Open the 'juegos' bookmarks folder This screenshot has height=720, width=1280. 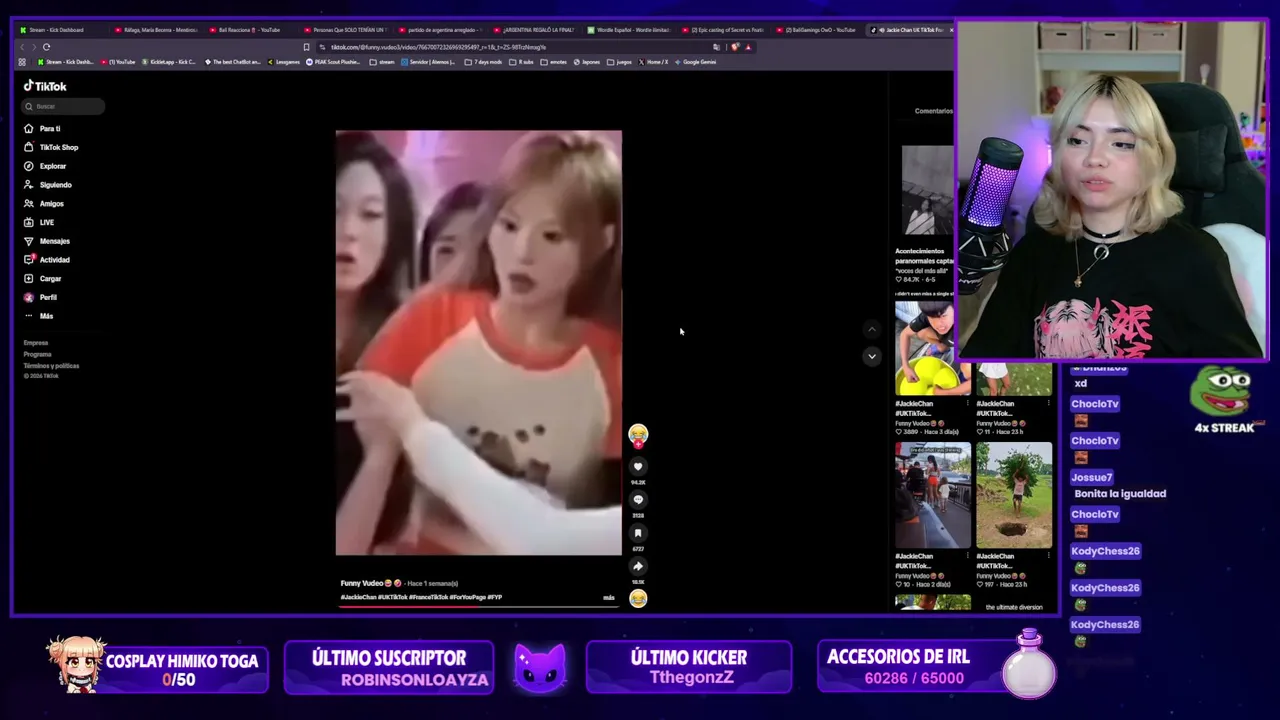tap(619, 62)
